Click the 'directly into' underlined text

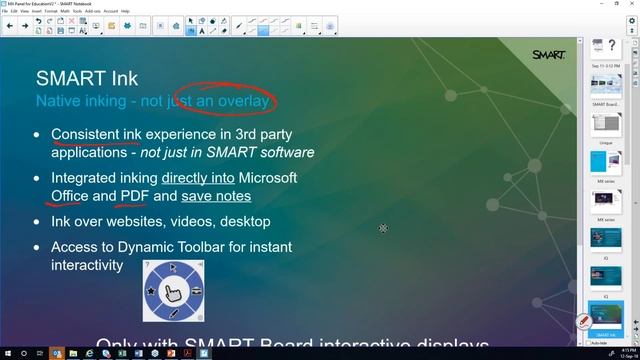point(198,178)
